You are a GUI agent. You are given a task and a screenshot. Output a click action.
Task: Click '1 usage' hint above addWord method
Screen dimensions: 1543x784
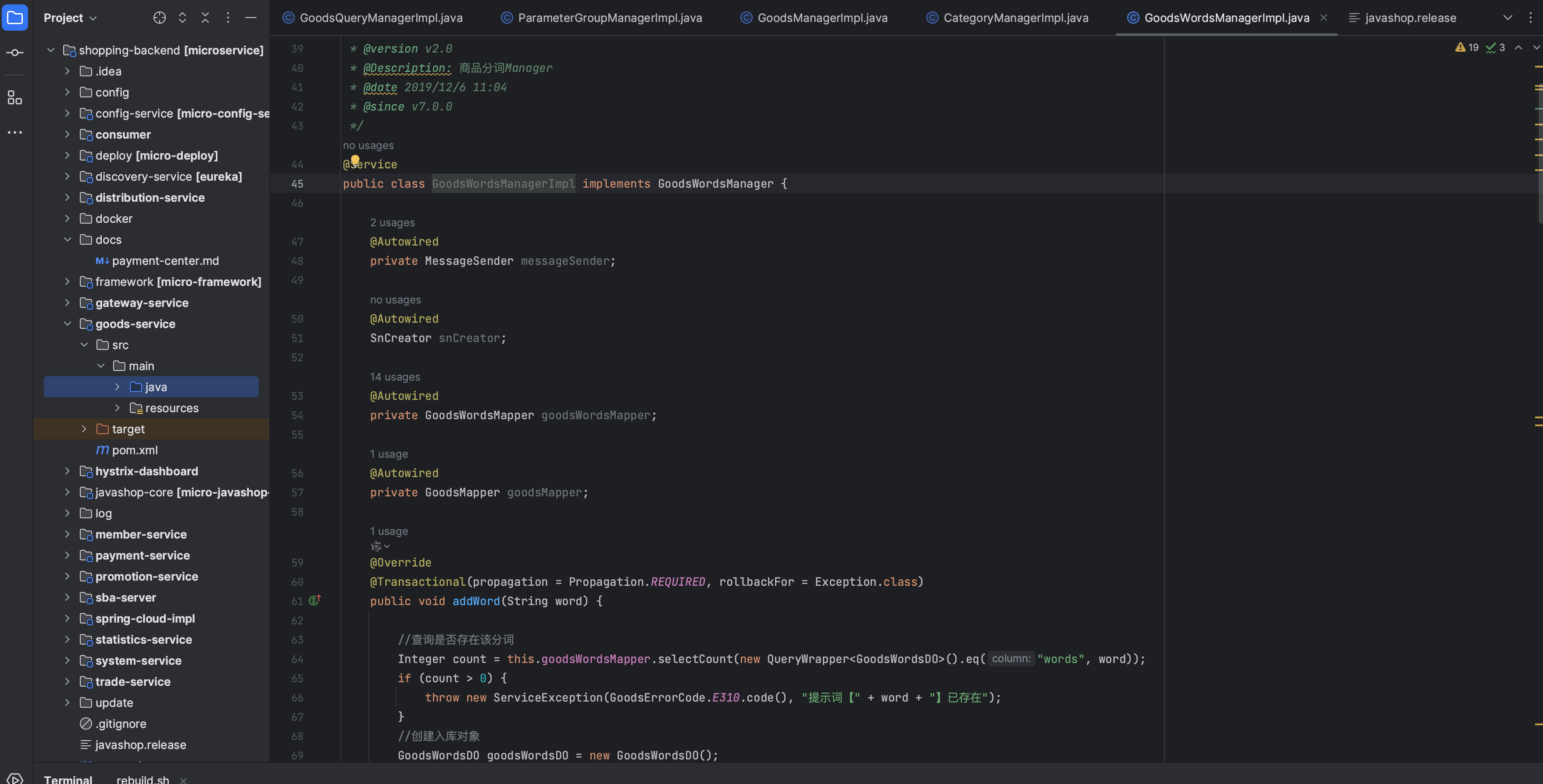click(x=389, y=531)
